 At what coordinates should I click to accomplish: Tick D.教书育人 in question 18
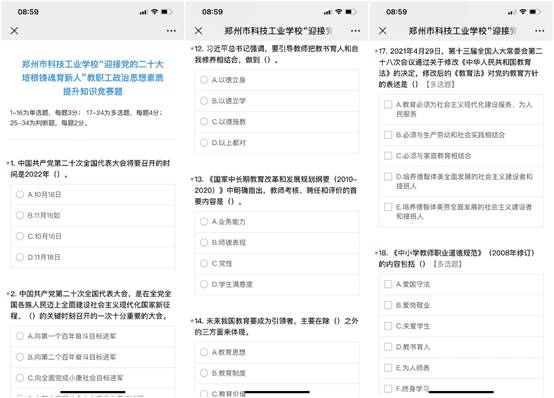pyautogui.click(x=461, y=347)
